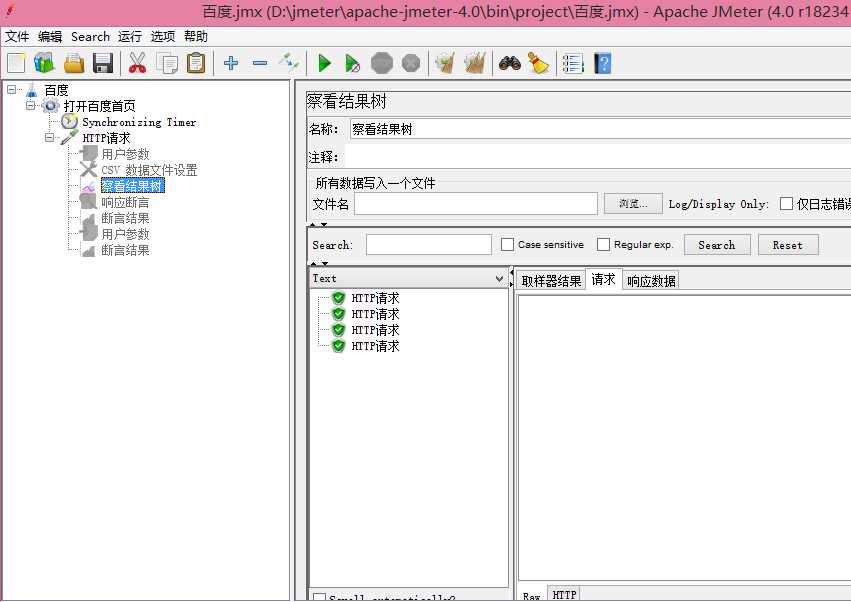Collapse the 打开百度首页 thread group node
The image size is (851, 602).
coord(31,105)
